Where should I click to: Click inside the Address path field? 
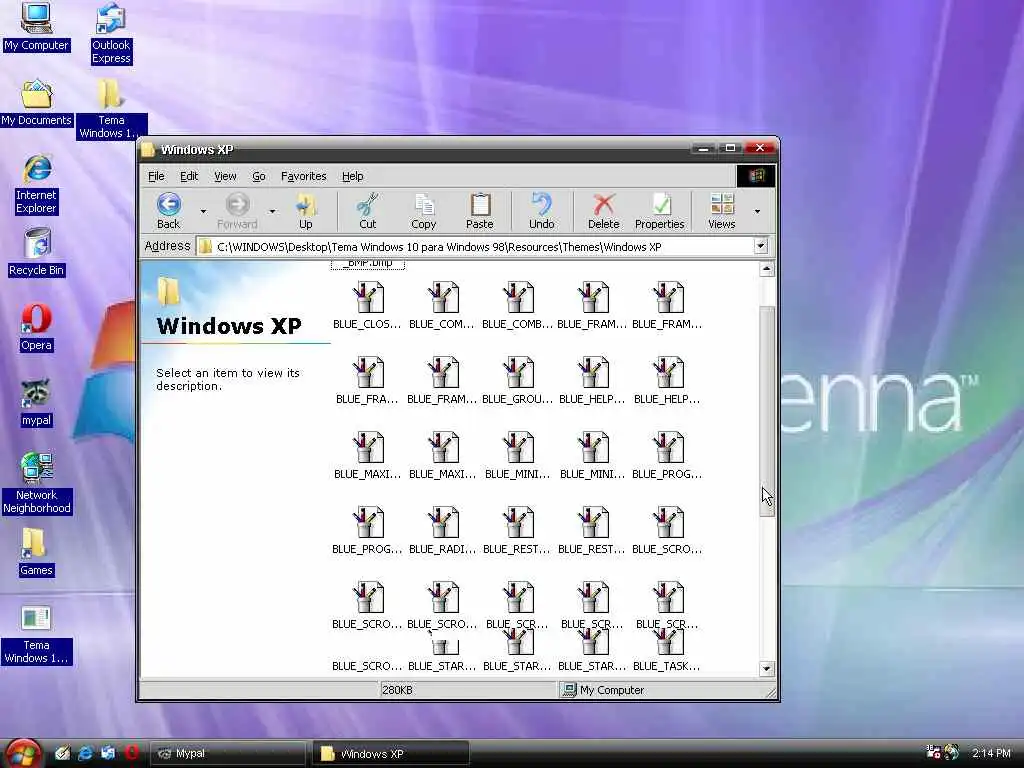[482, 247]
